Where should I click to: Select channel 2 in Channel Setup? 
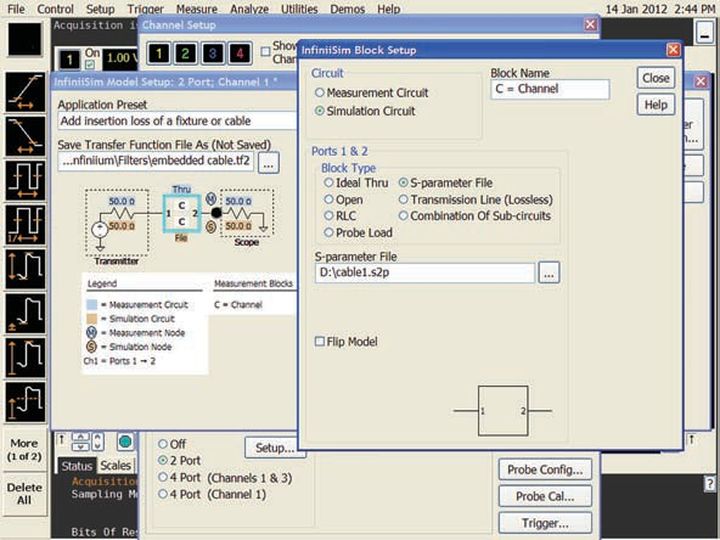pos(186,53)
